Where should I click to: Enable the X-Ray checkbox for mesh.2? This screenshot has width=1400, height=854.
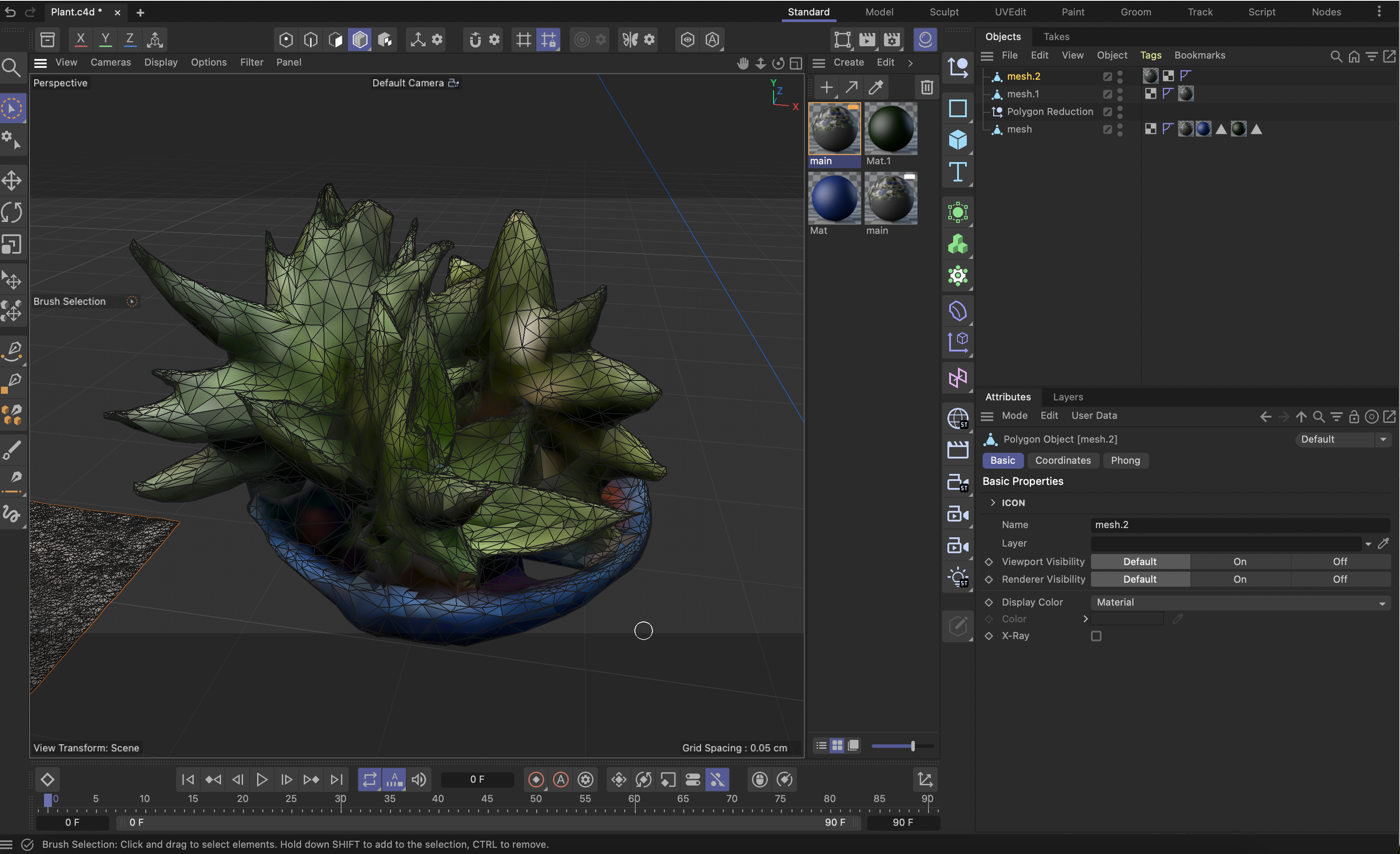click(1096, 636)
